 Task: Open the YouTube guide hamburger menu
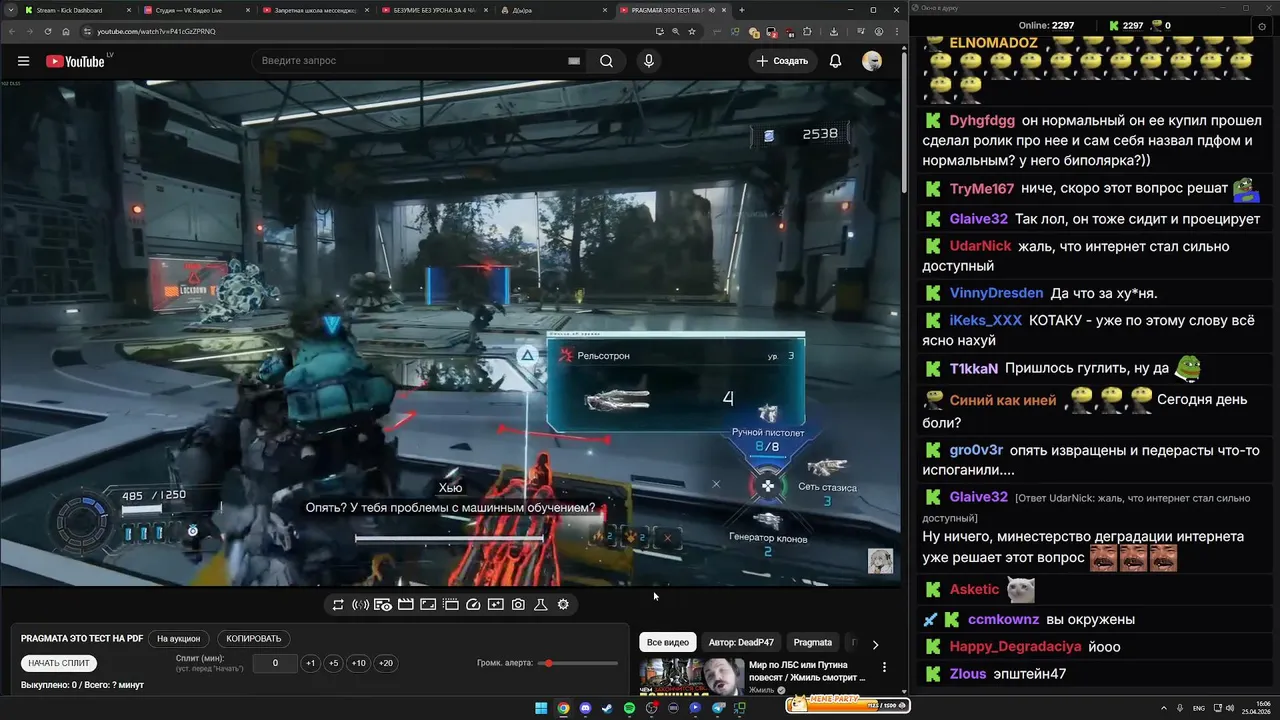(23, 61)
